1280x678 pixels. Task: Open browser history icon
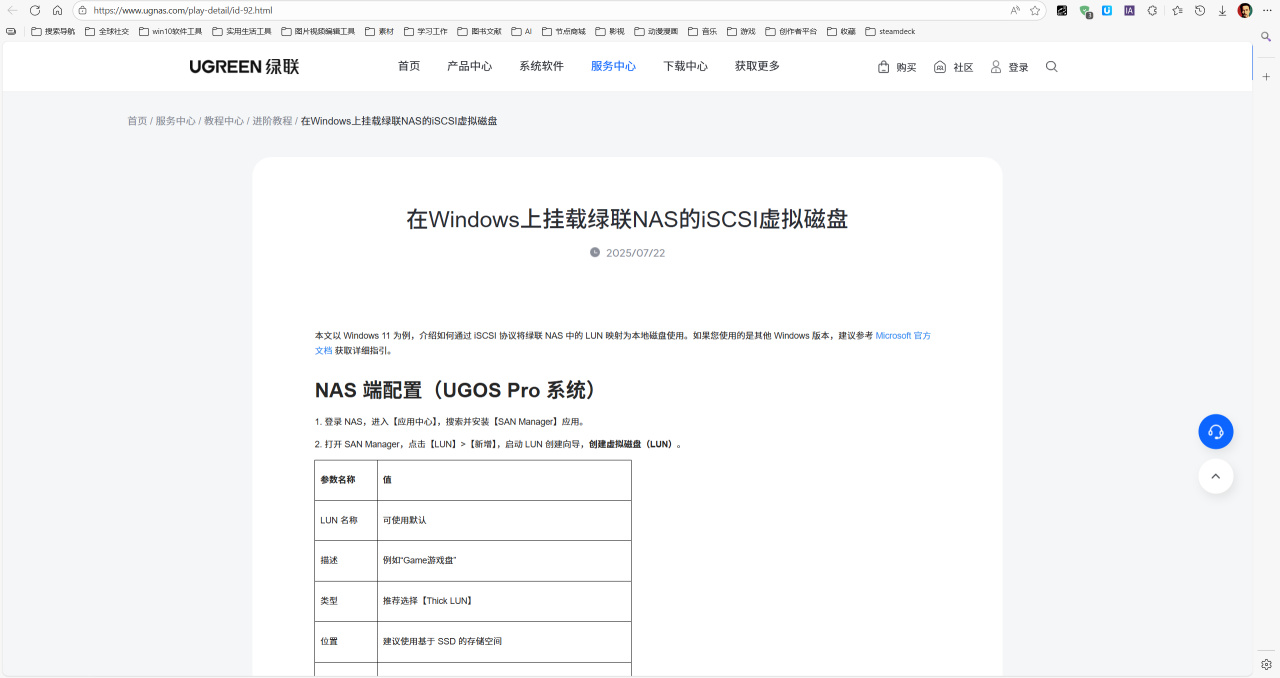(x=1200, y=10)
